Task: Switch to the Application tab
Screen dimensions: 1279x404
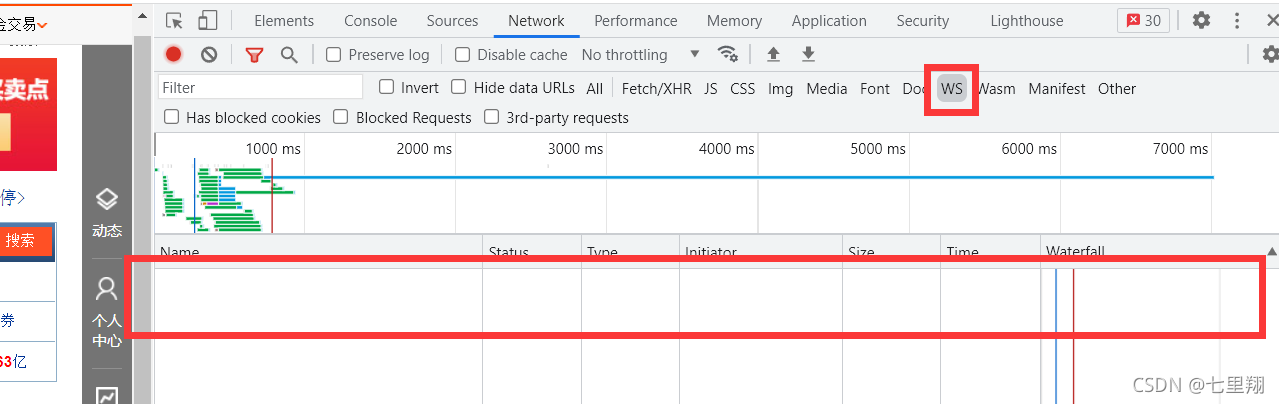Action: click(829, 20)
